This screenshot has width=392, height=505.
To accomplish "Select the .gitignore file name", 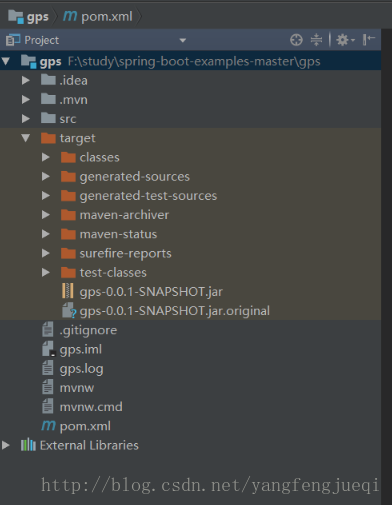I will pyautogui.click(x=88, y=331).
